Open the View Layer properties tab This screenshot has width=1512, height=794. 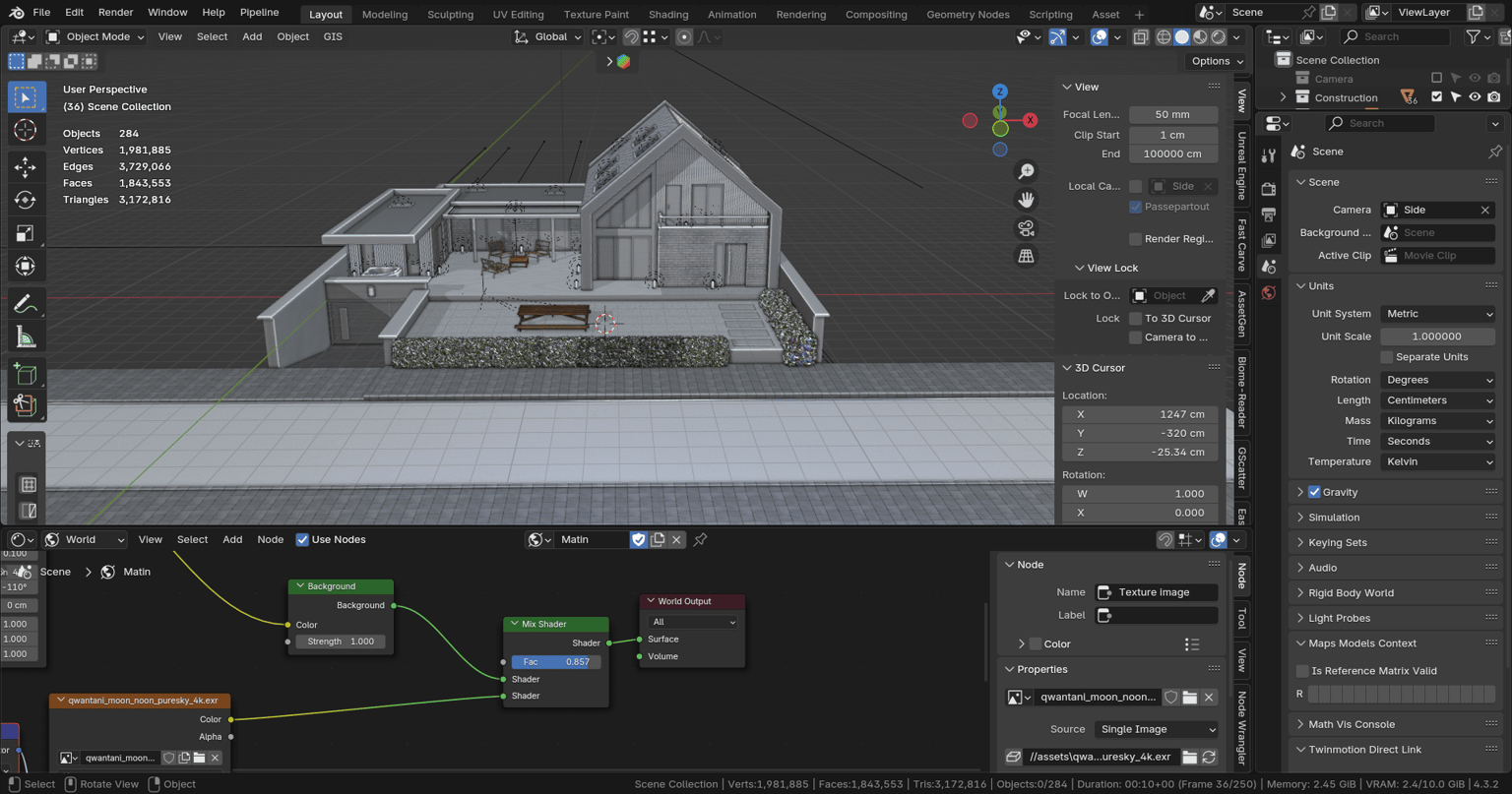(x=1269, y=240)
